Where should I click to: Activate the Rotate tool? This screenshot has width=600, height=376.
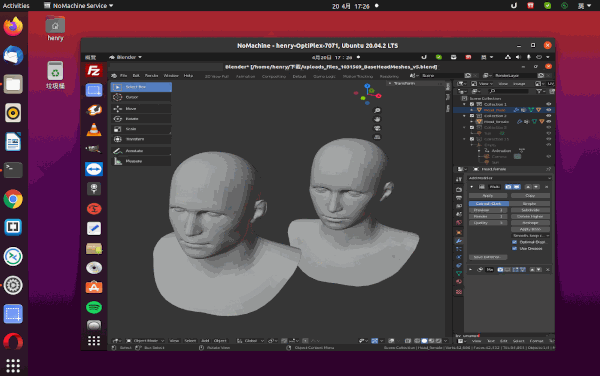141,119
